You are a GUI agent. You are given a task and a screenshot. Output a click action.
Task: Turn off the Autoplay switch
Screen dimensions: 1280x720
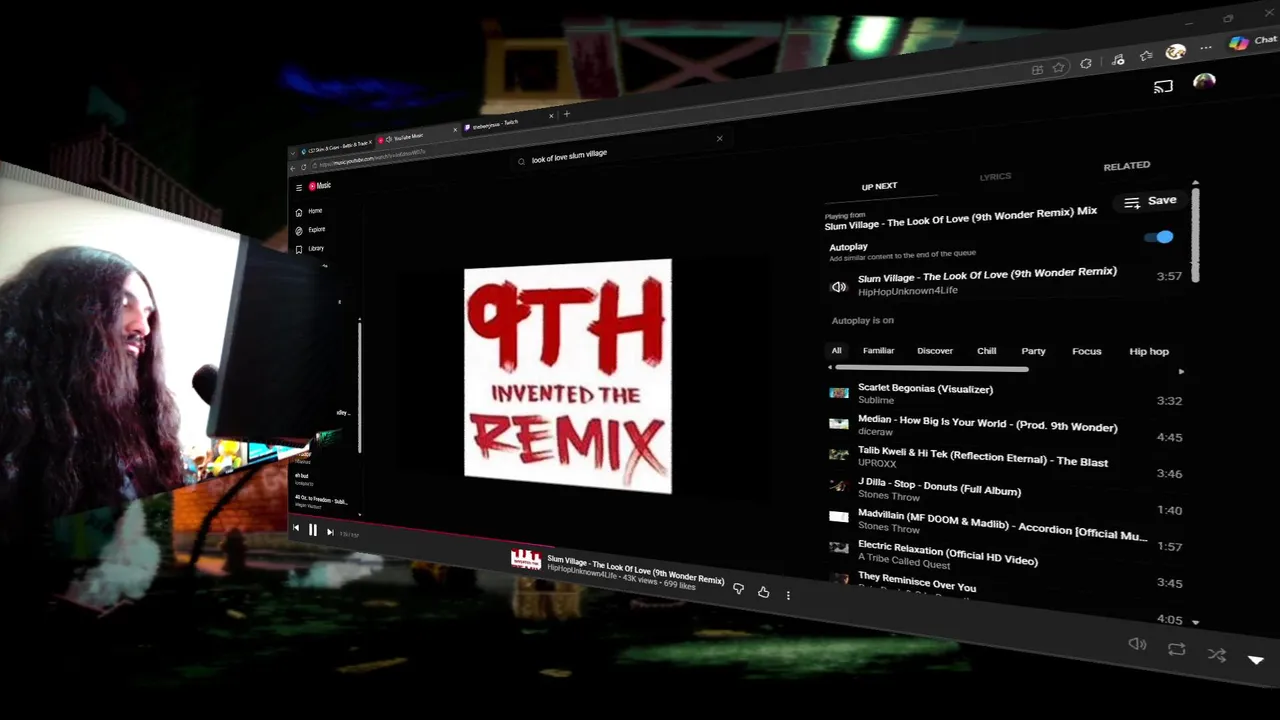point(1159,237)
